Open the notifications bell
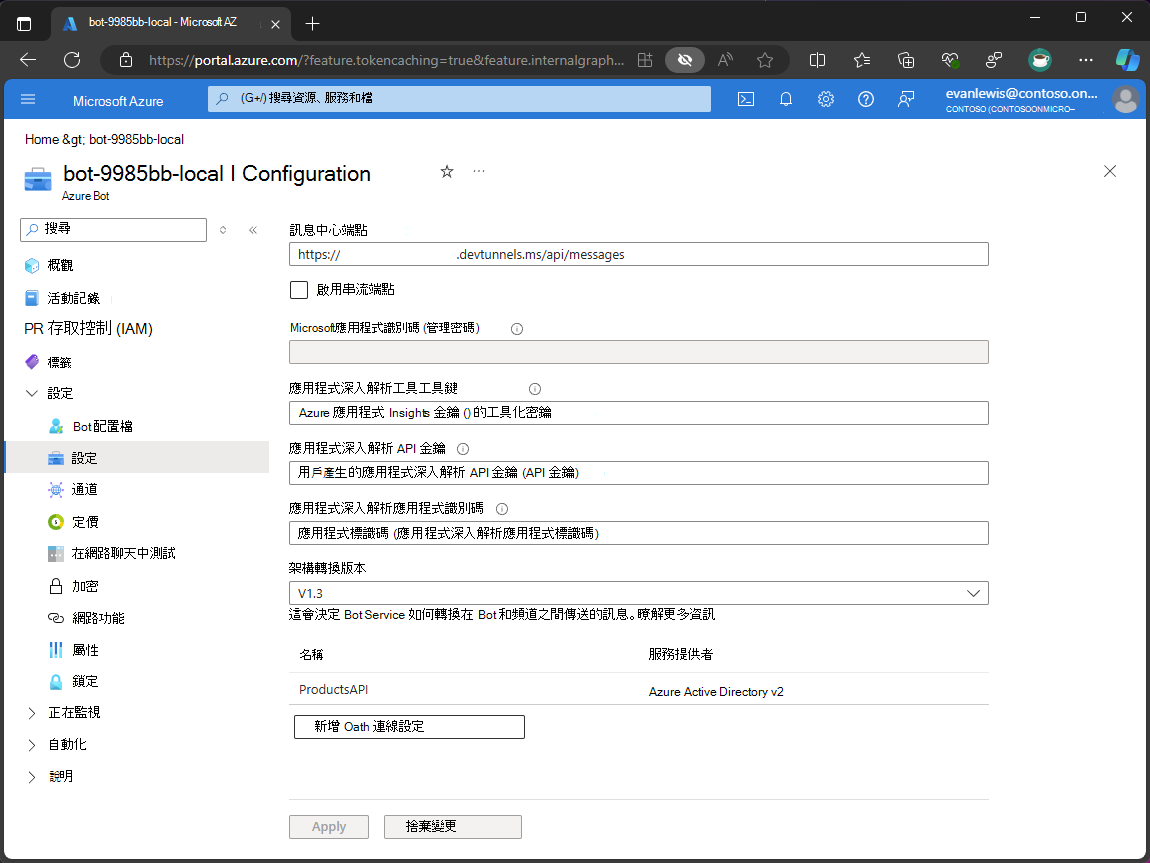Viewport: 1150px width, 863px height. click(x=786, y=99)
